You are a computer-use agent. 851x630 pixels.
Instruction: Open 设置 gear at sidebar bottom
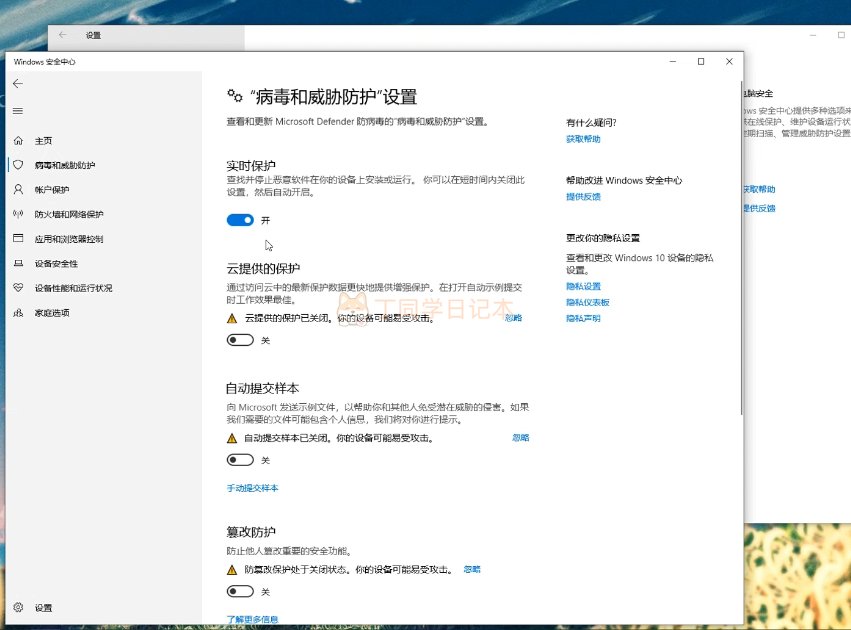(x=17, y=608)
